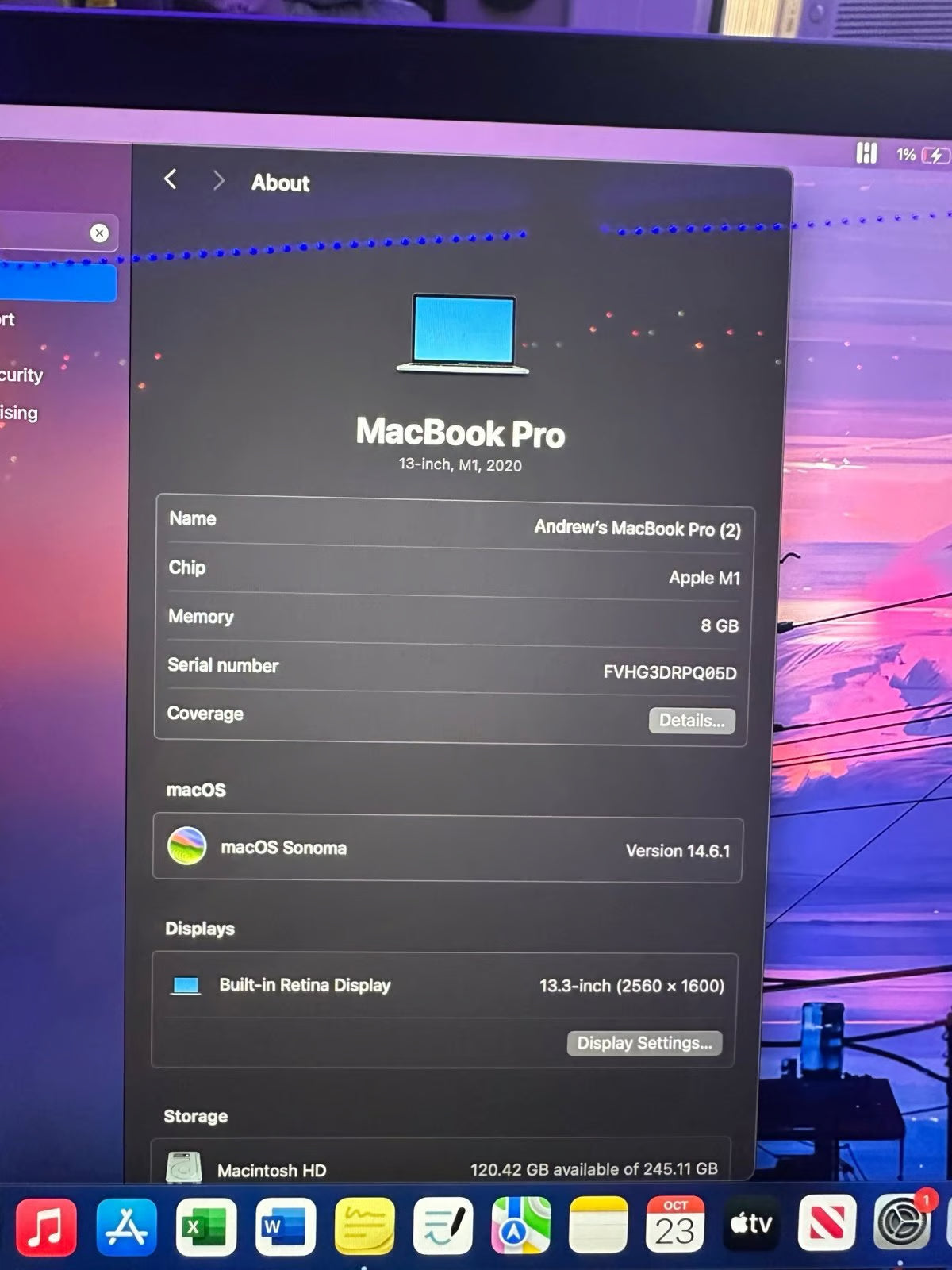Go back using the left chevron
The height and width of the screenshot is (1270, 952).
tap(170, 179)
